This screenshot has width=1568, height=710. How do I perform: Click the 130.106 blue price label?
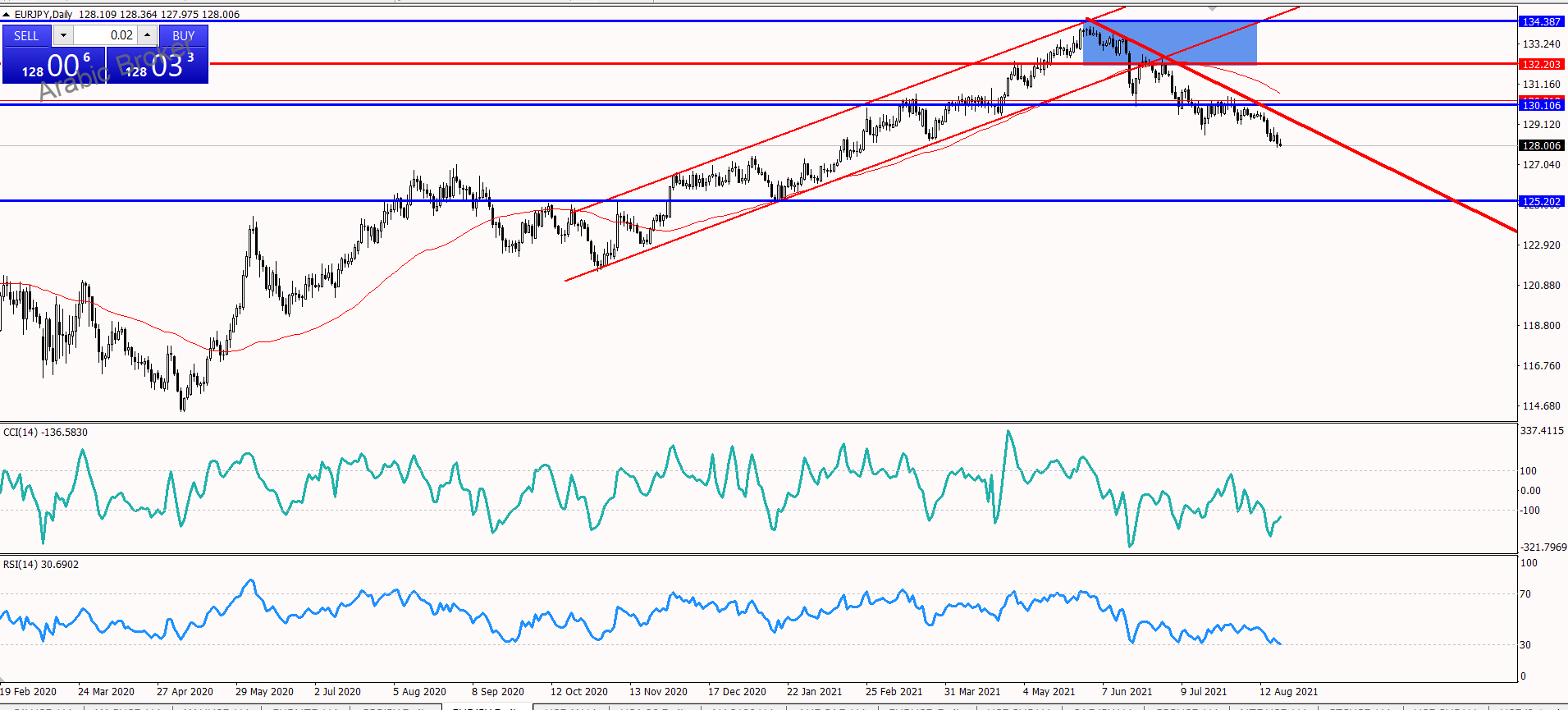pyautogui.click(x=1541, y=105)
